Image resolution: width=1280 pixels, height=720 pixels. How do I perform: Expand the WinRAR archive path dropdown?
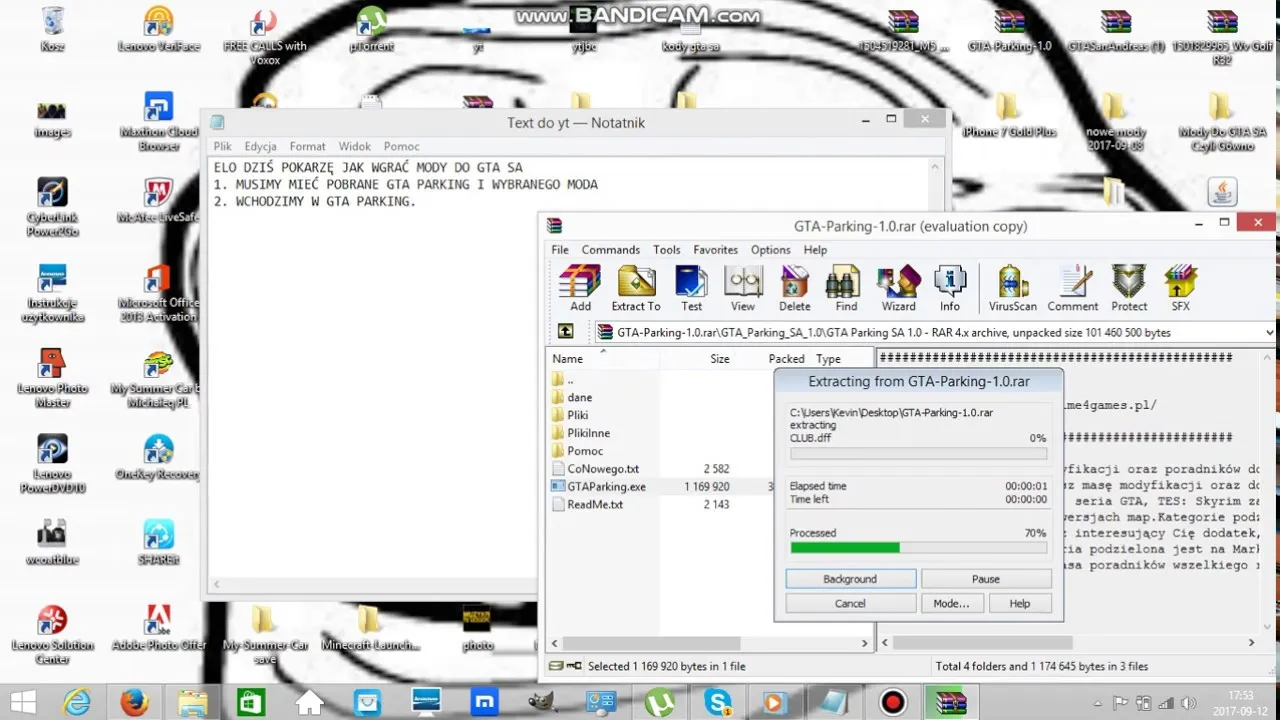tap(1269, 333)
